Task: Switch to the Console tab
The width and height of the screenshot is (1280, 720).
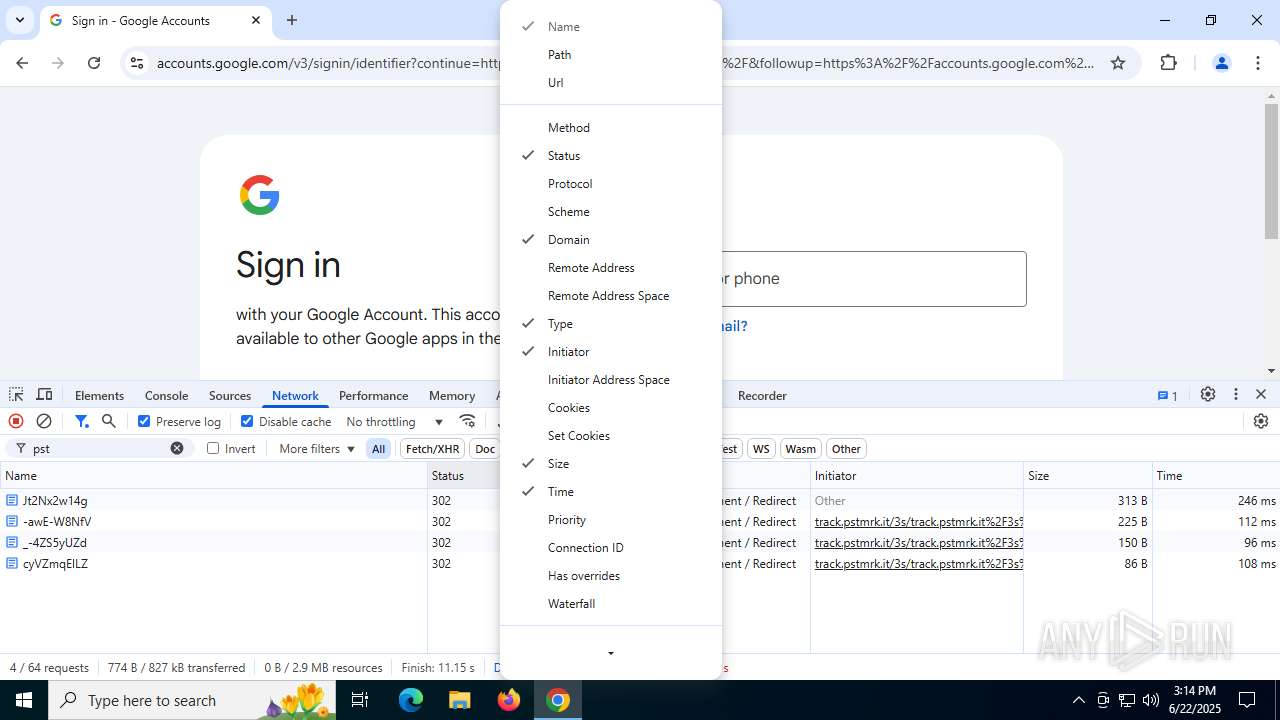Action: 166,396
